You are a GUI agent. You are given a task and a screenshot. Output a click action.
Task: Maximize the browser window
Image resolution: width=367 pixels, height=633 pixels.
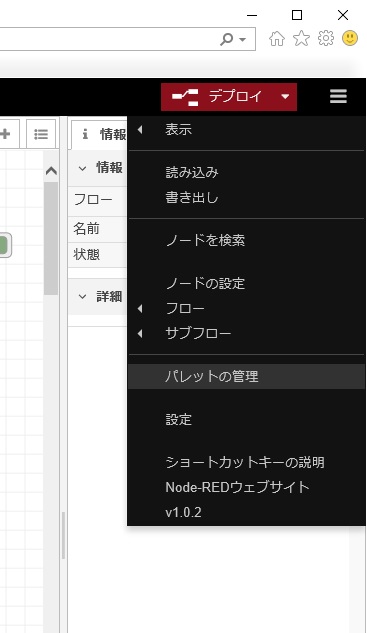coord(297,15)
